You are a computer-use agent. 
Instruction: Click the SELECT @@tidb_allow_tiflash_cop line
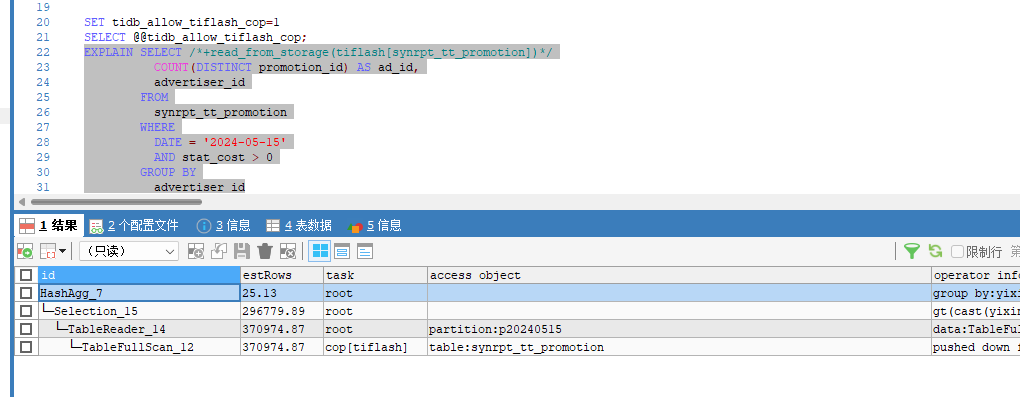tap(195, 37)
